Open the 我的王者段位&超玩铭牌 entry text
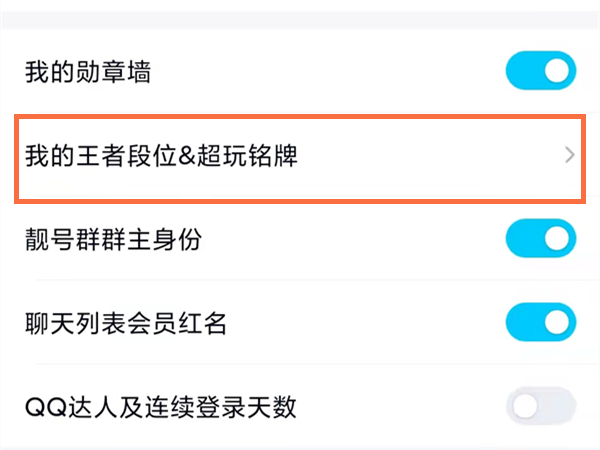Viewport: 600px width, 450px height. coord(160,156)
